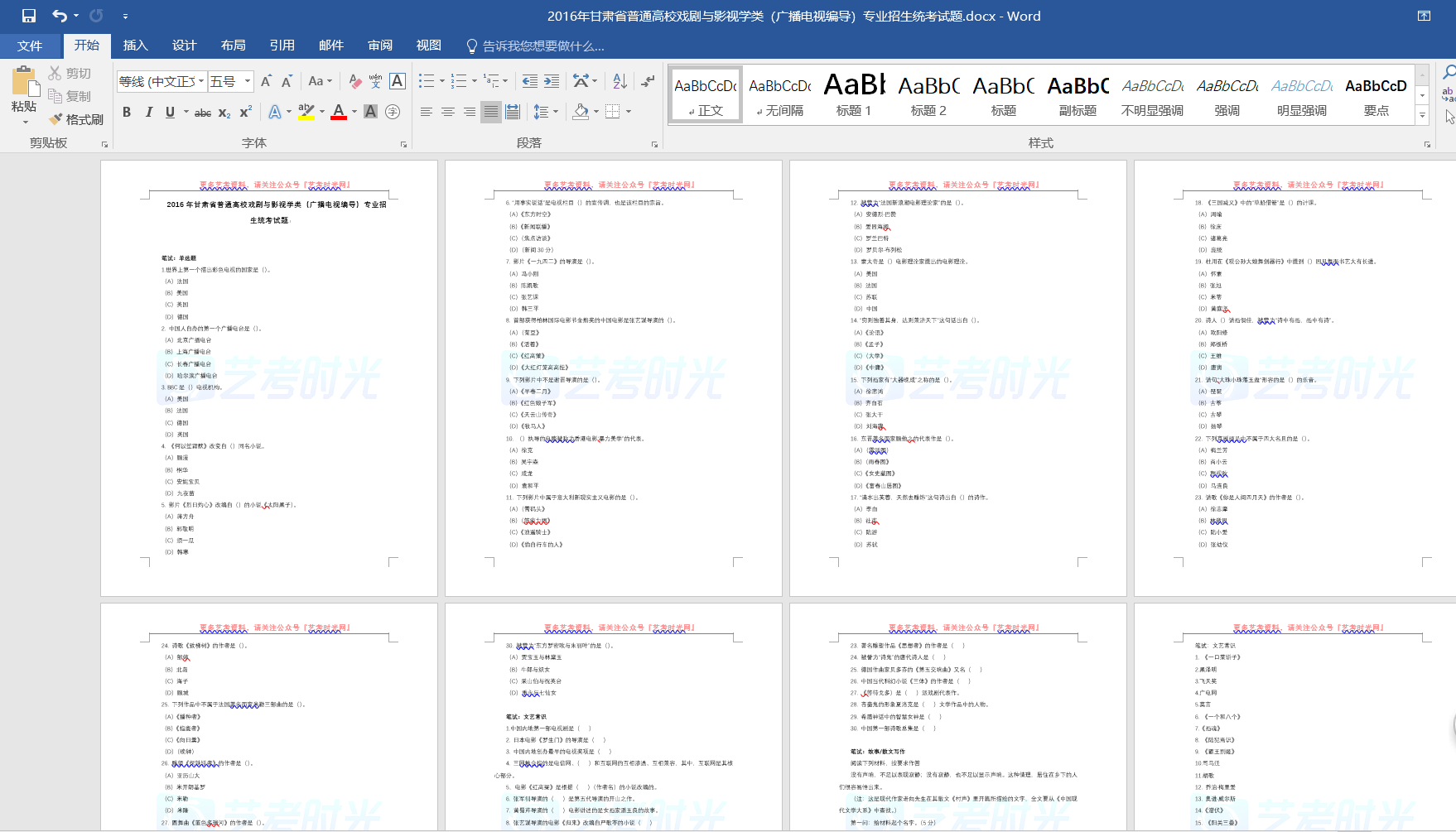Toggle Bold formatting
This screenshot has height=832, width=1456.
pyautogui.click(x=127, y=112)
